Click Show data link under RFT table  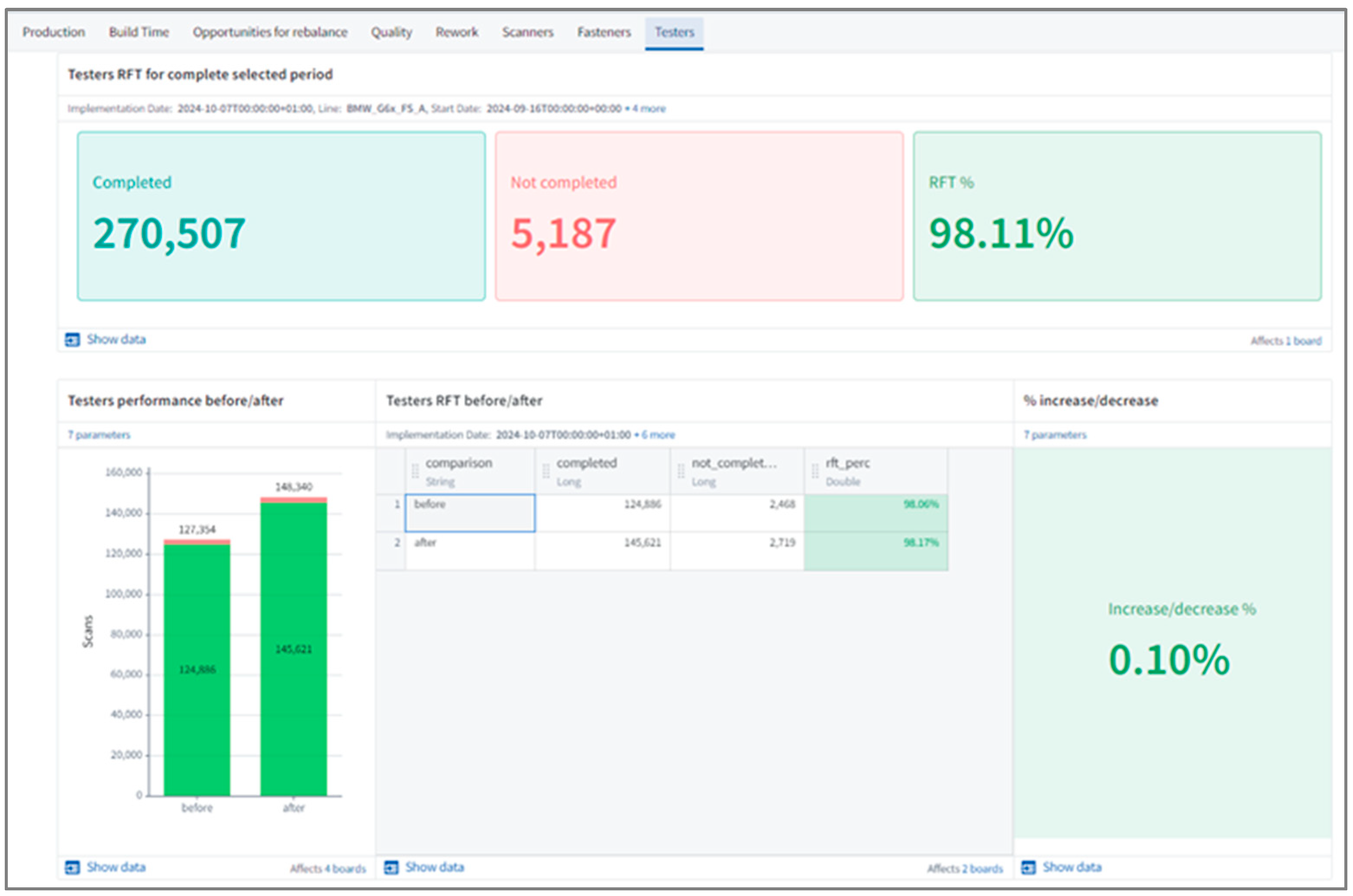(x=434, y=867)
